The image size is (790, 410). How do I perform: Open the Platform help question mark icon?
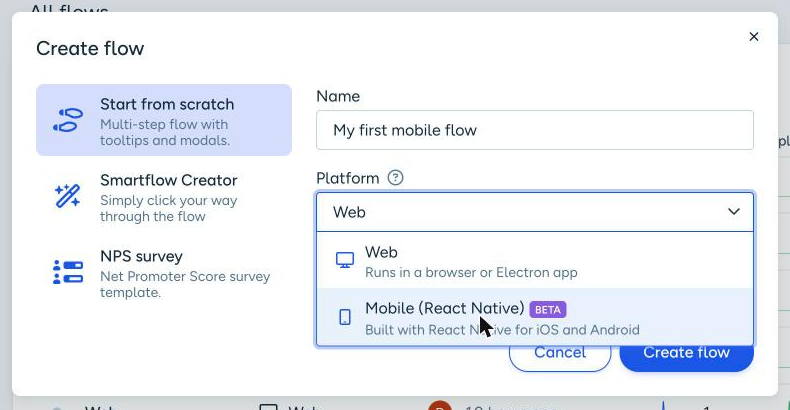tap(396, 178)
